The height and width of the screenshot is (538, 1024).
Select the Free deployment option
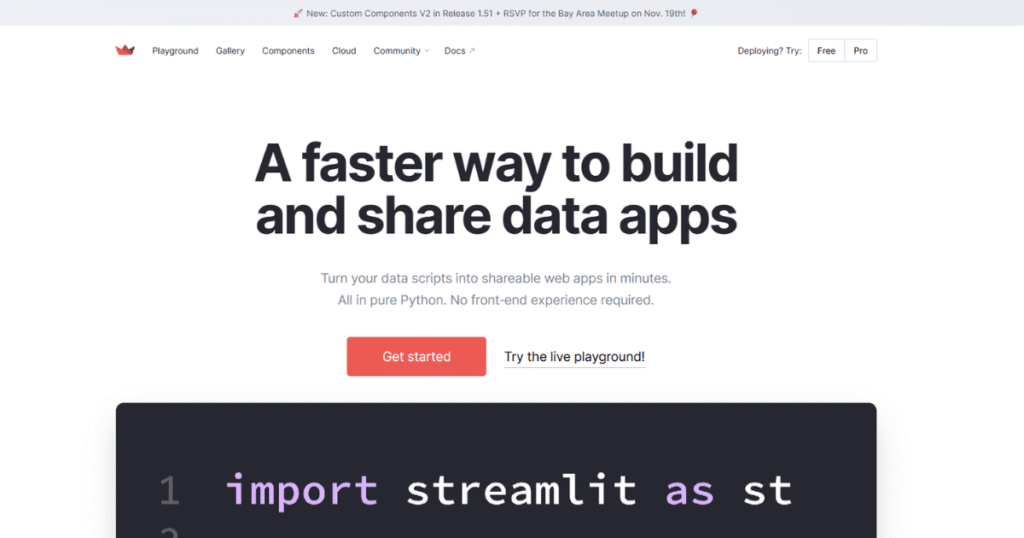coord(826,51)
